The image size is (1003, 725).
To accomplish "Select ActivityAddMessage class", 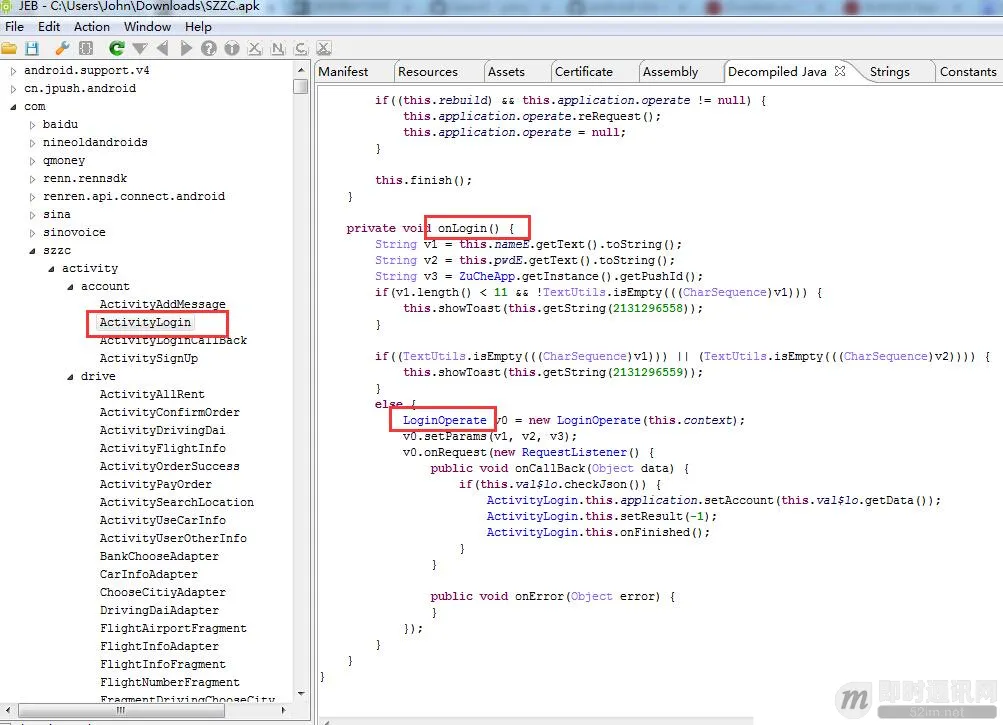I will coord(162,304).
